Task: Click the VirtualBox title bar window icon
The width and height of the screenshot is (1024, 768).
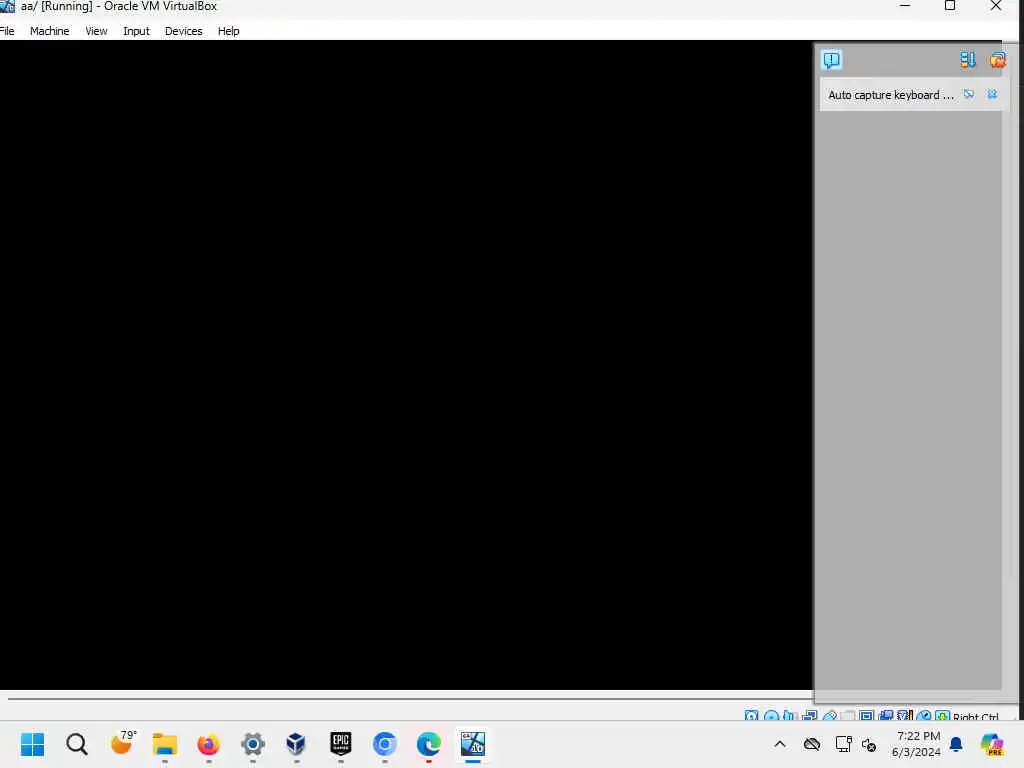Action: pos(7,6)
